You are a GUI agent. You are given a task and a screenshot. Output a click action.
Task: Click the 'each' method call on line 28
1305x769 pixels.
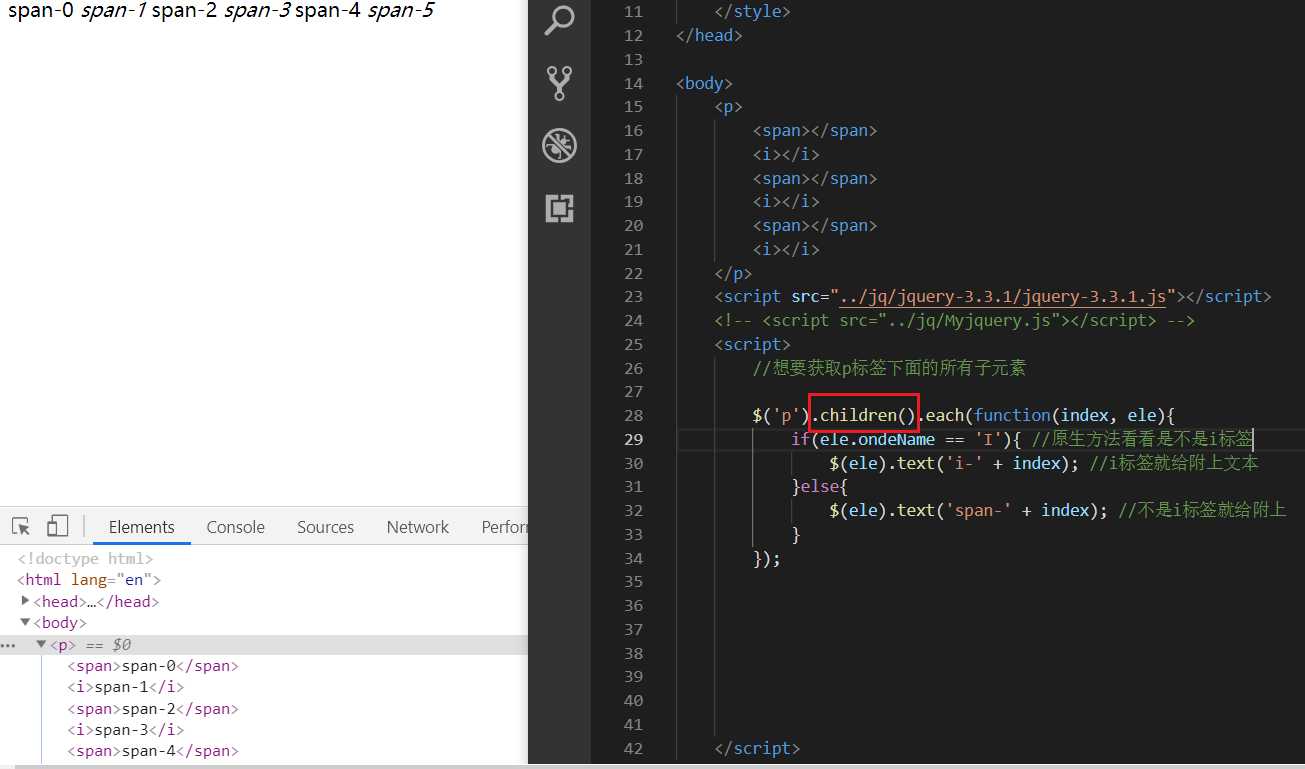click(945, 415)
